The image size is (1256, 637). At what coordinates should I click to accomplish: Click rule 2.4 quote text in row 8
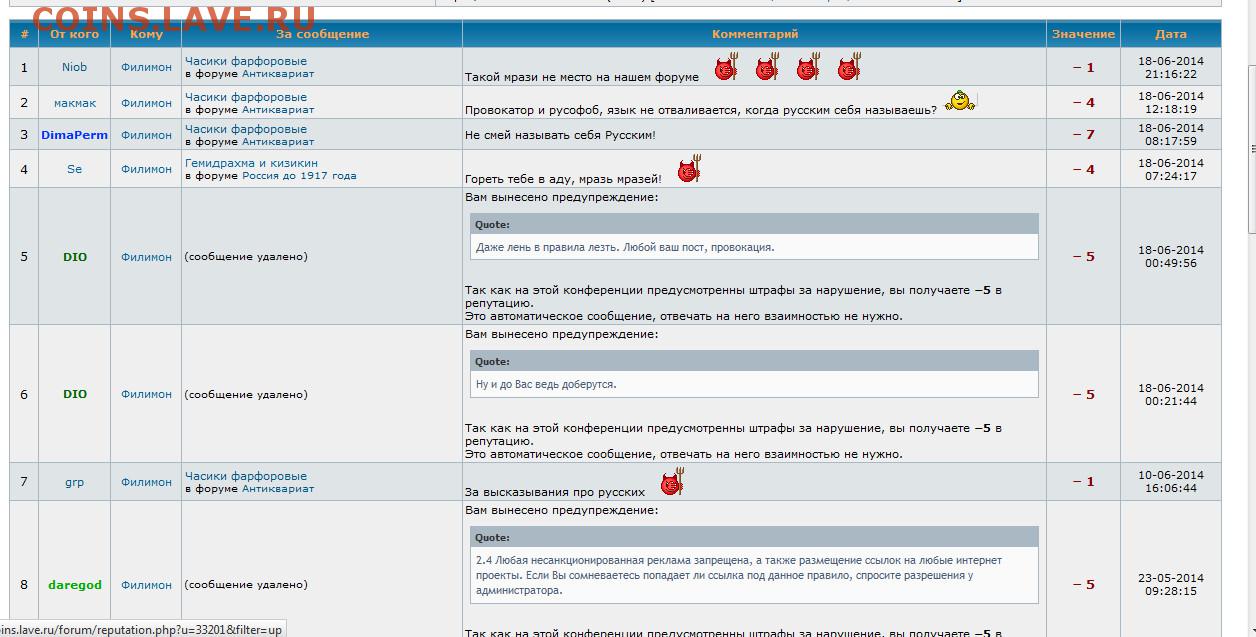click(x=739, y=575)
